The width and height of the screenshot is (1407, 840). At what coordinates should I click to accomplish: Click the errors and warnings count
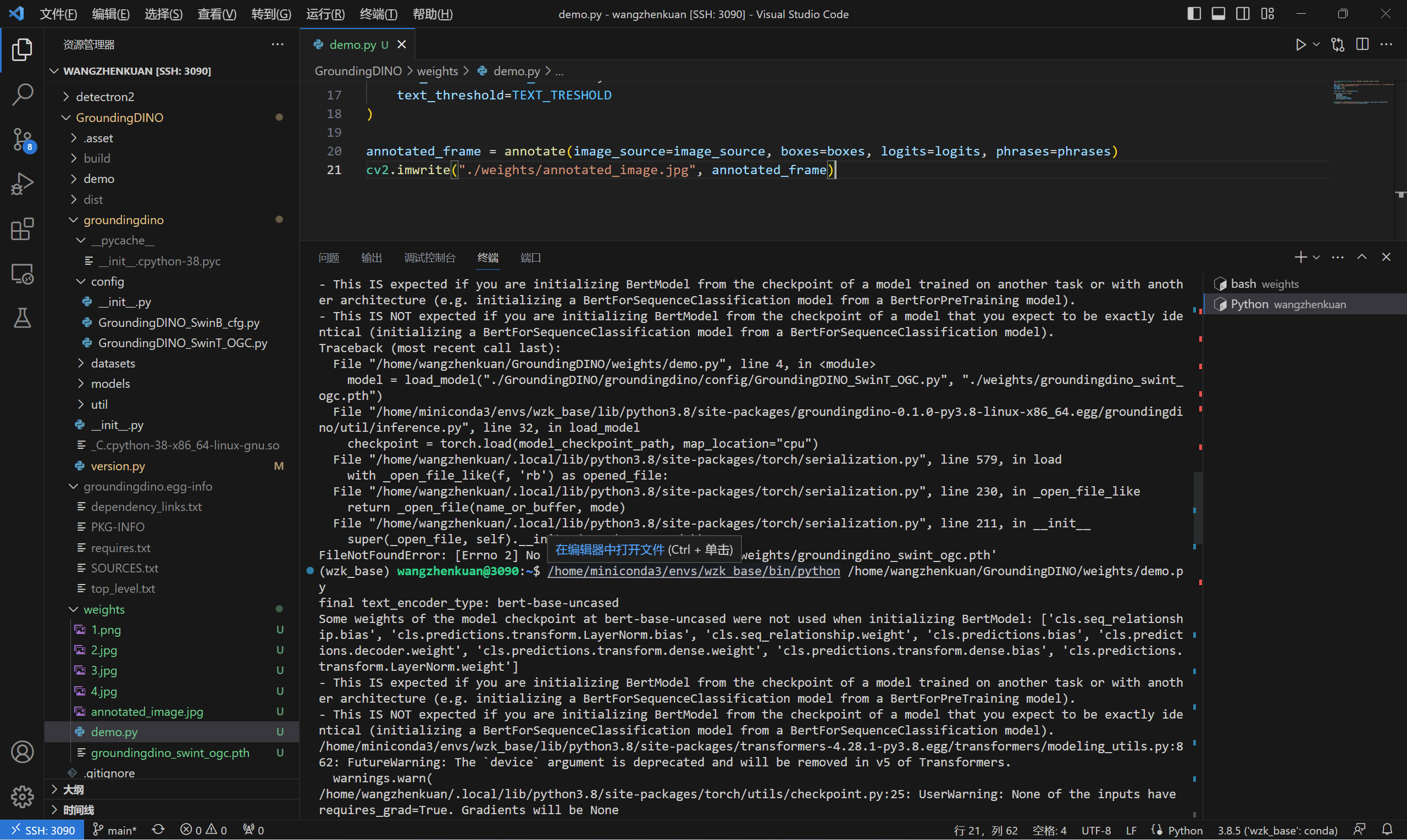pyautogui.click(x=203, y=830)
